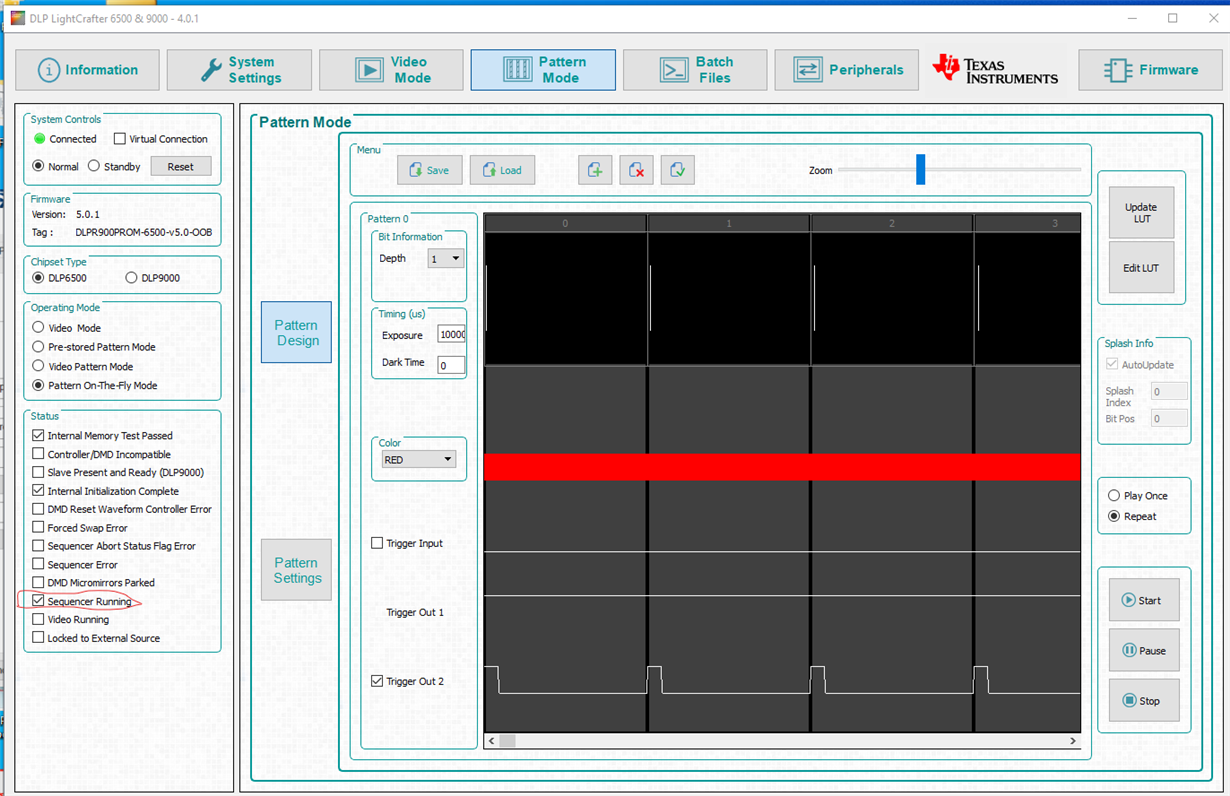
Task: Click Internal Memory Test Passed checkbox
Action: click(38, 435)
